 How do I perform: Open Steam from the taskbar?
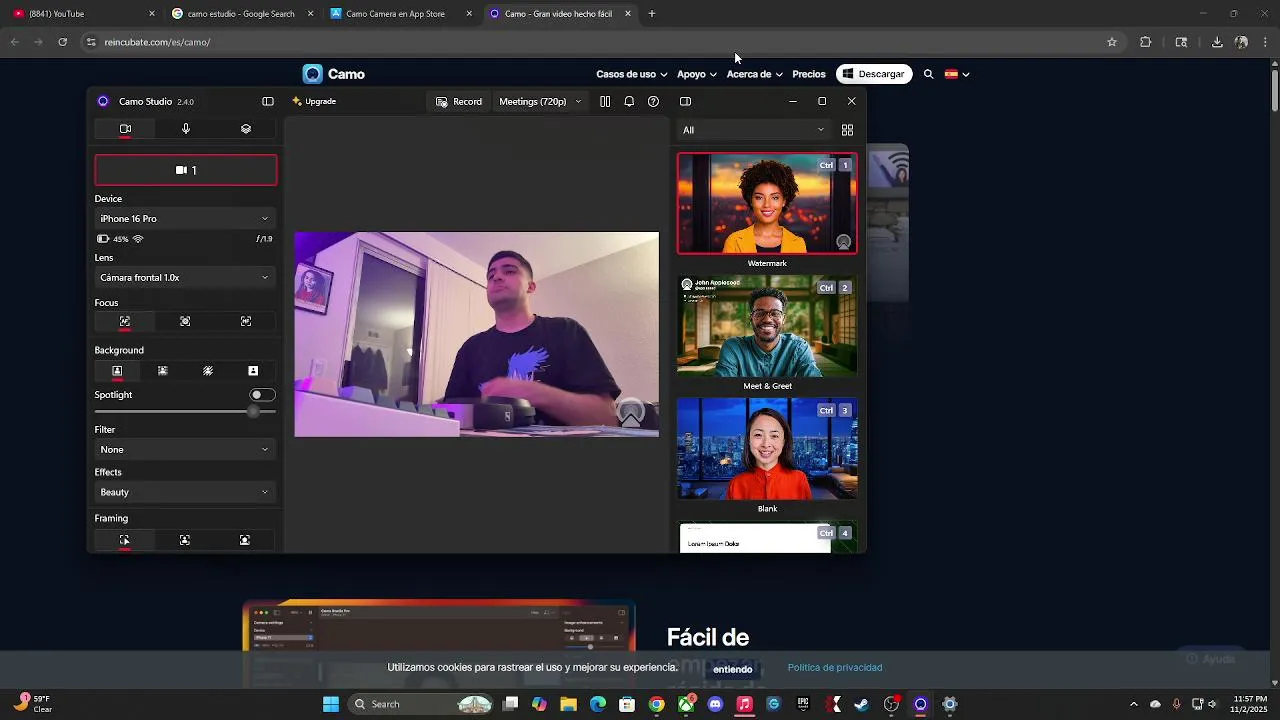(x=862, y=704)
